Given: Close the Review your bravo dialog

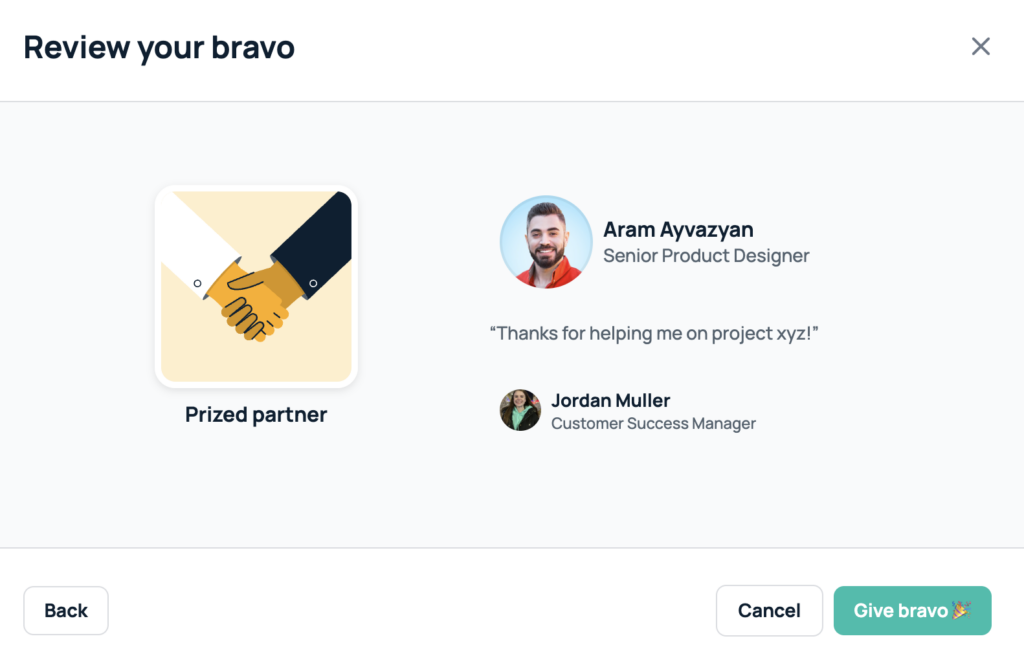Looking at the screenshot, I should point(980,46).
